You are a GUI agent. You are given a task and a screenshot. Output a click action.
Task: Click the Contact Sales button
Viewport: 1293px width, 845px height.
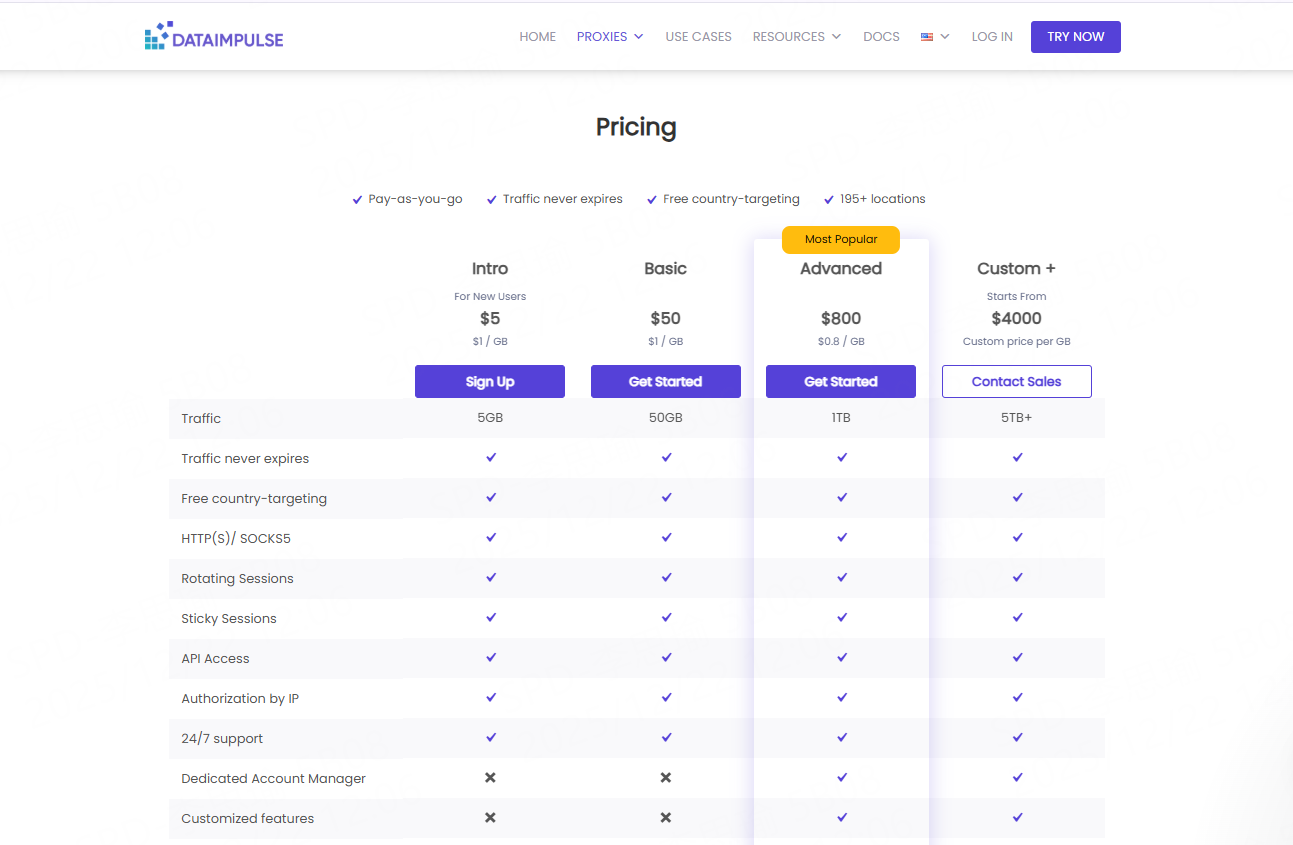1016,382
